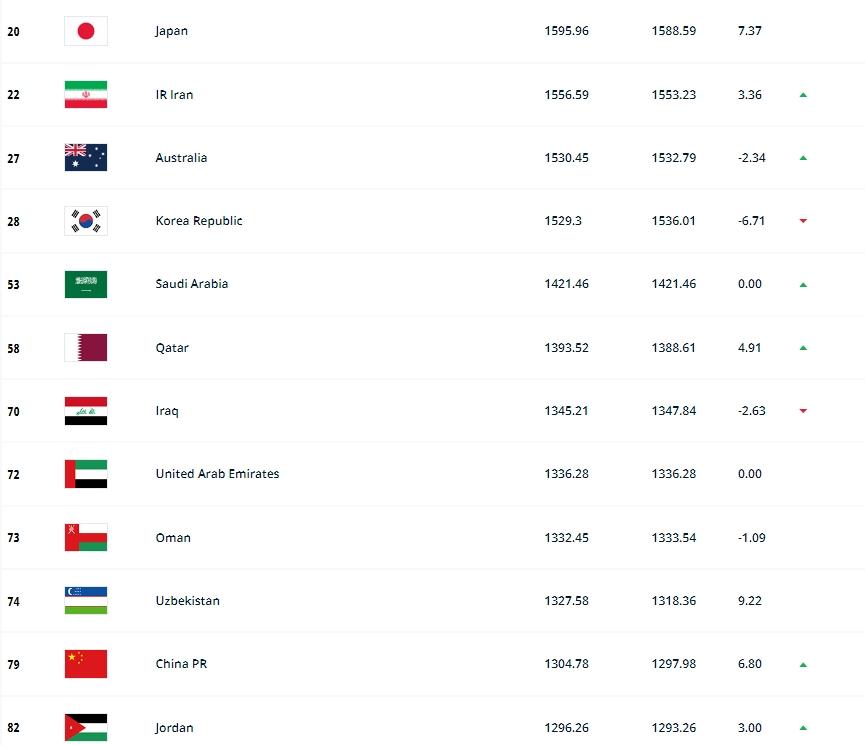Open the China PR team link
Viewport: 865px width, 745px height.
(181, 664)
